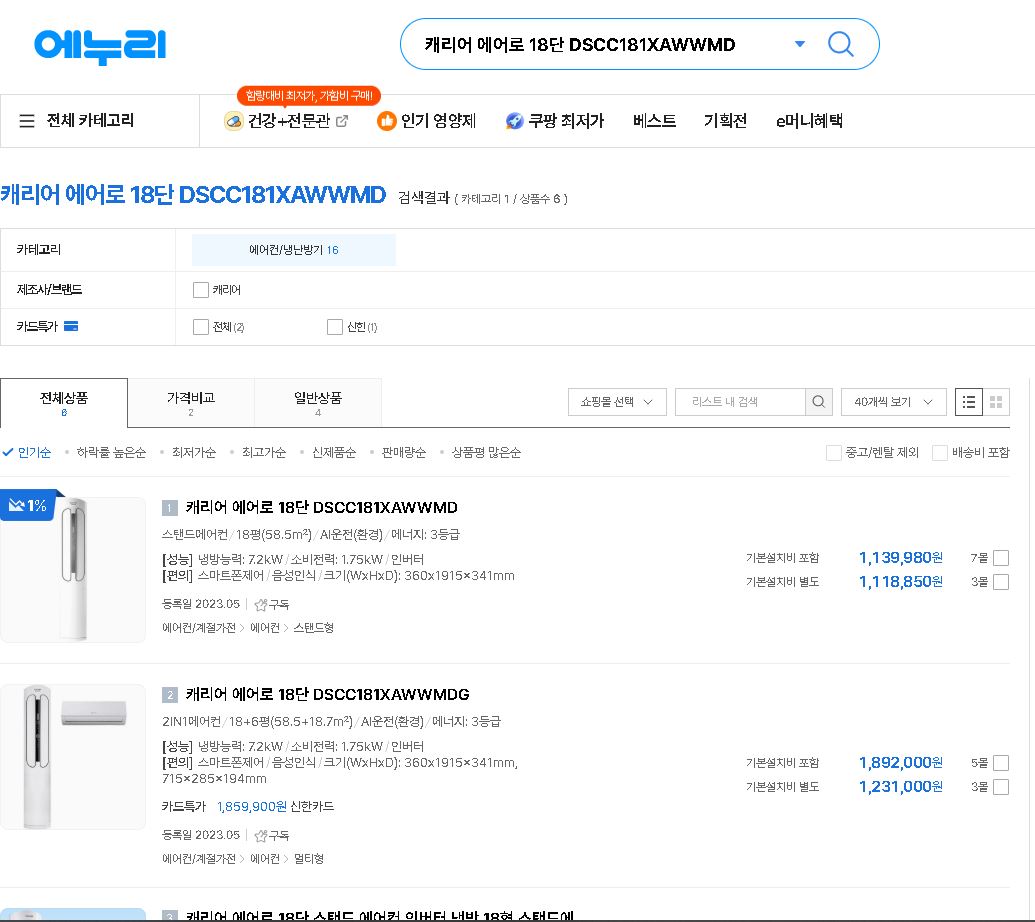Open 기획전 menu
1035x922 pixels.
(x=725, y=121)
